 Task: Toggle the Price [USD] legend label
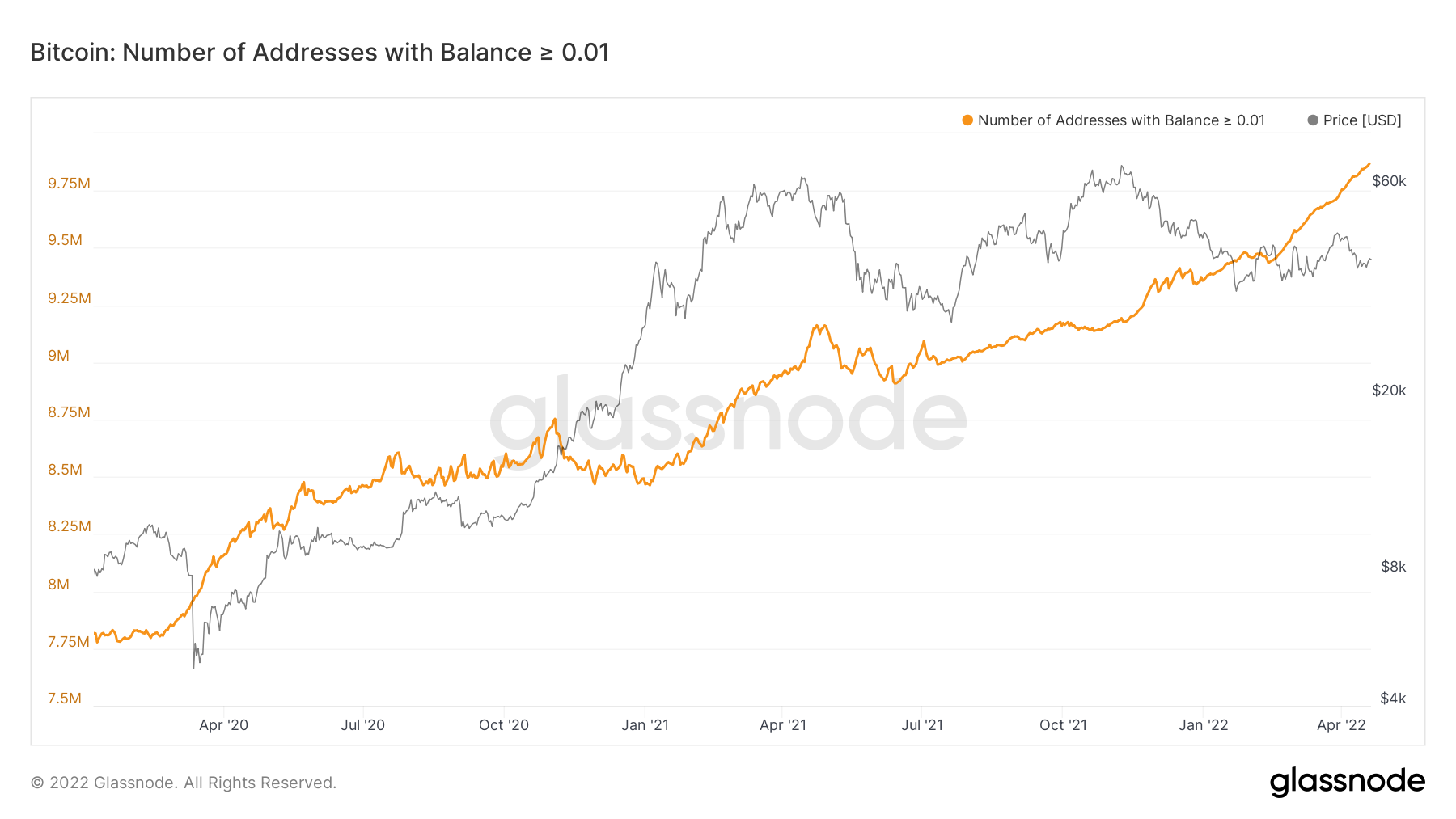pyautogui.click(x=1362, y=120)
